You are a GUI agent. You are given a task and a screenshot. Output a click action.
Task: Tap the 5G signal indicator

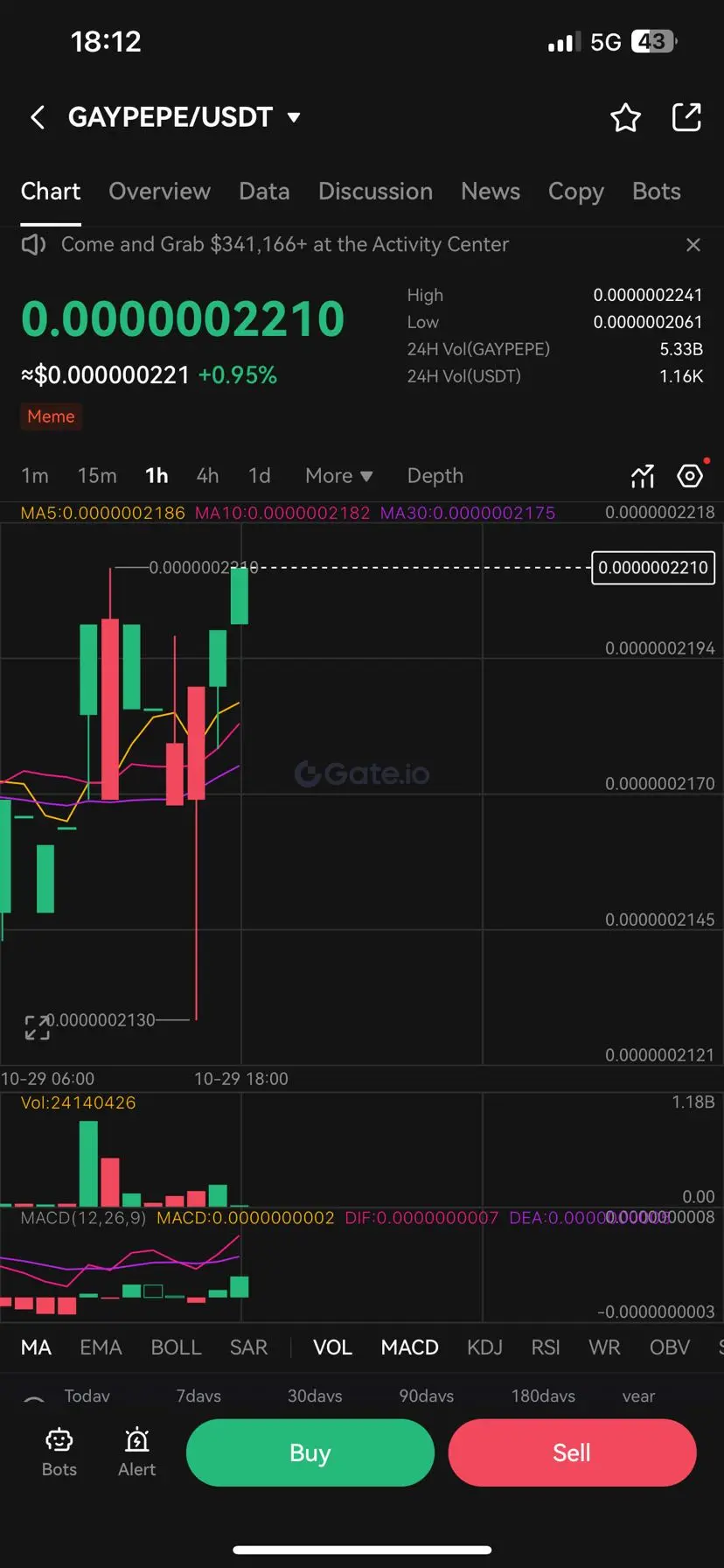tap(606, 42)
